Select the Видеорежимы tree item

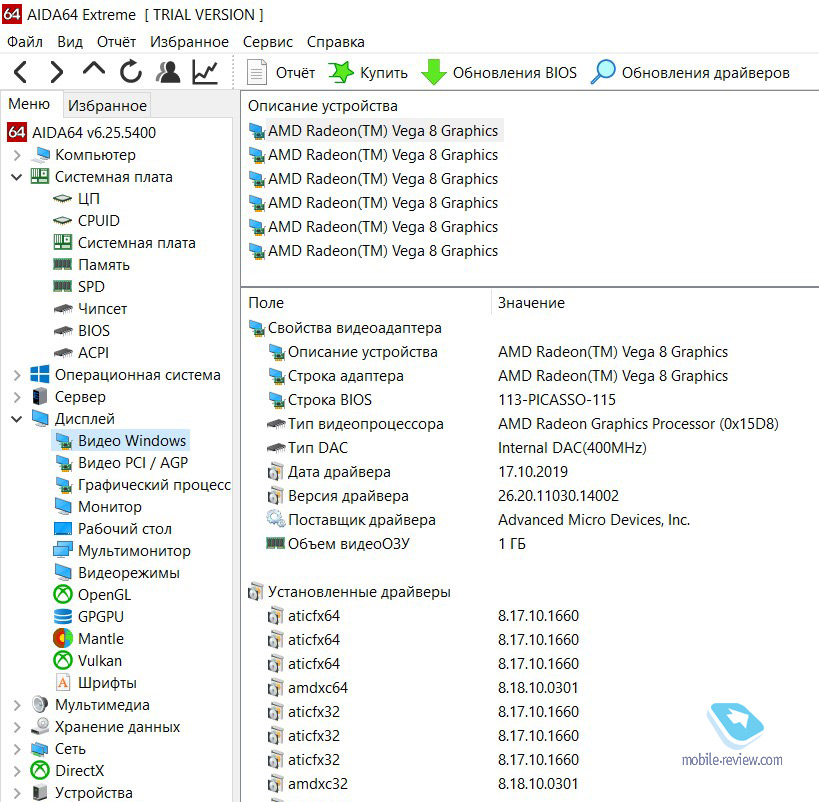pos(116,573)
